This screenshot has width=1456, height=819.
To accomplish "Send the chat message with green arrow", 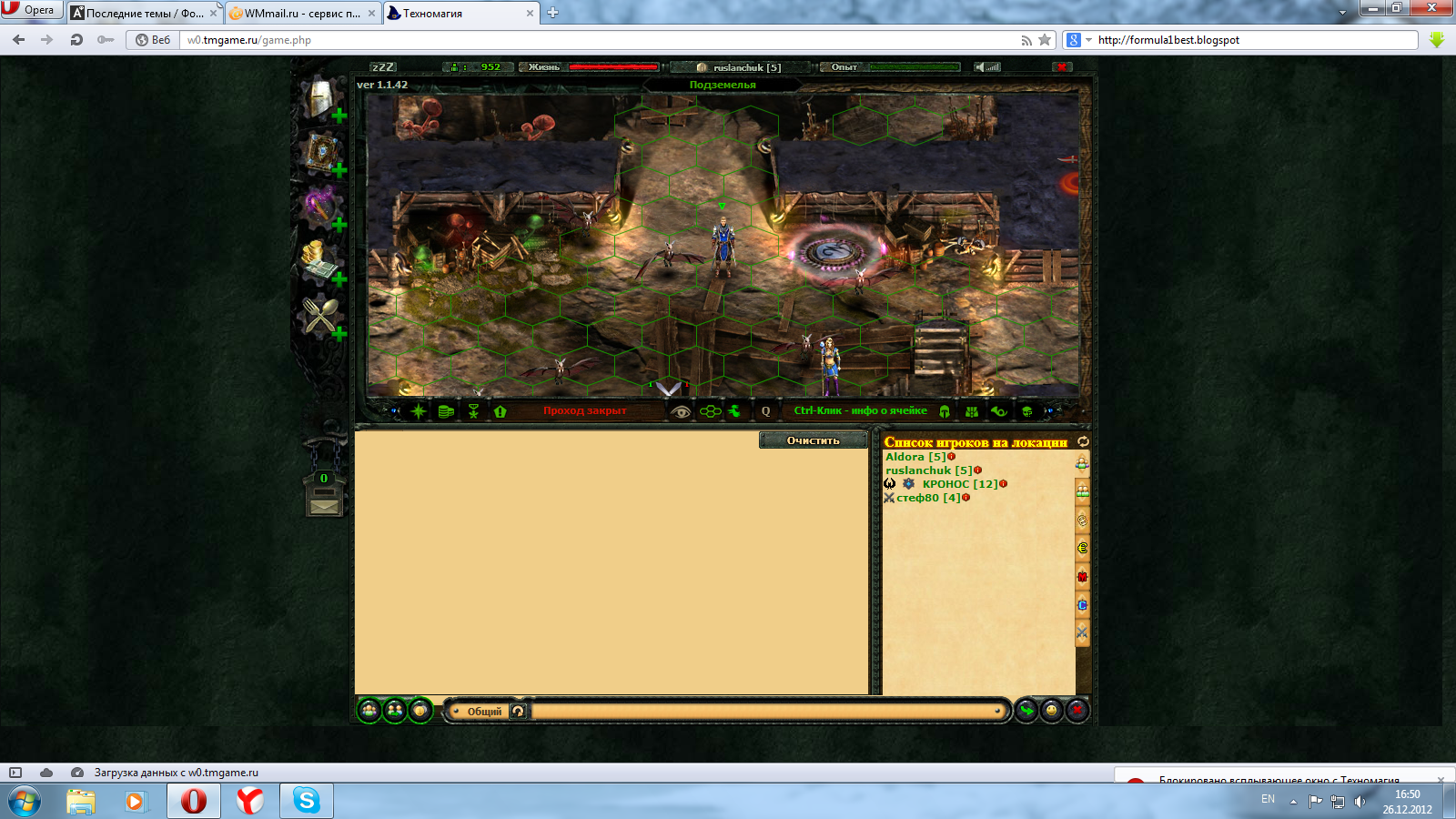I will click(x=1026, y=710).
